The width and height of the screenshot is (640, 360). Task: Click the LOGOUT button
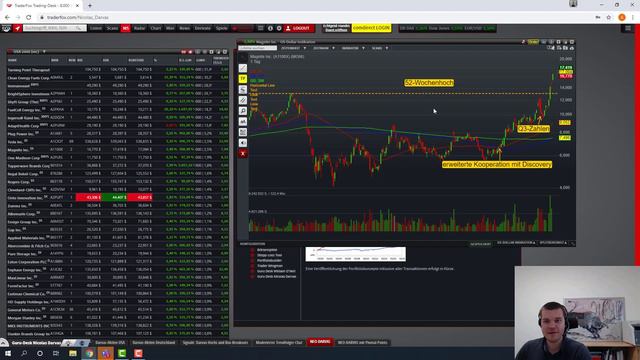click(299, 28)
